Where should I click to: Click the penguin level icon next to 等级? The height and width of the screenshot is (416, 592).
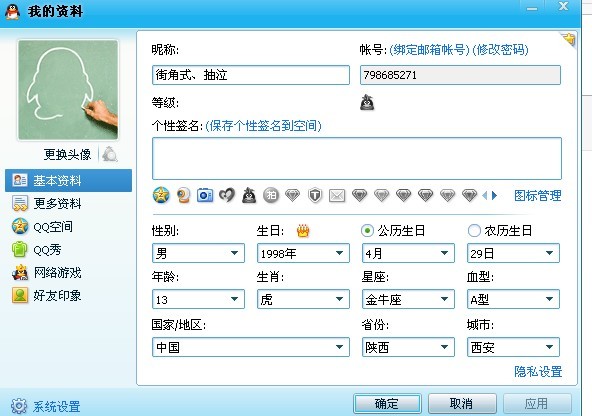point(367,103)
